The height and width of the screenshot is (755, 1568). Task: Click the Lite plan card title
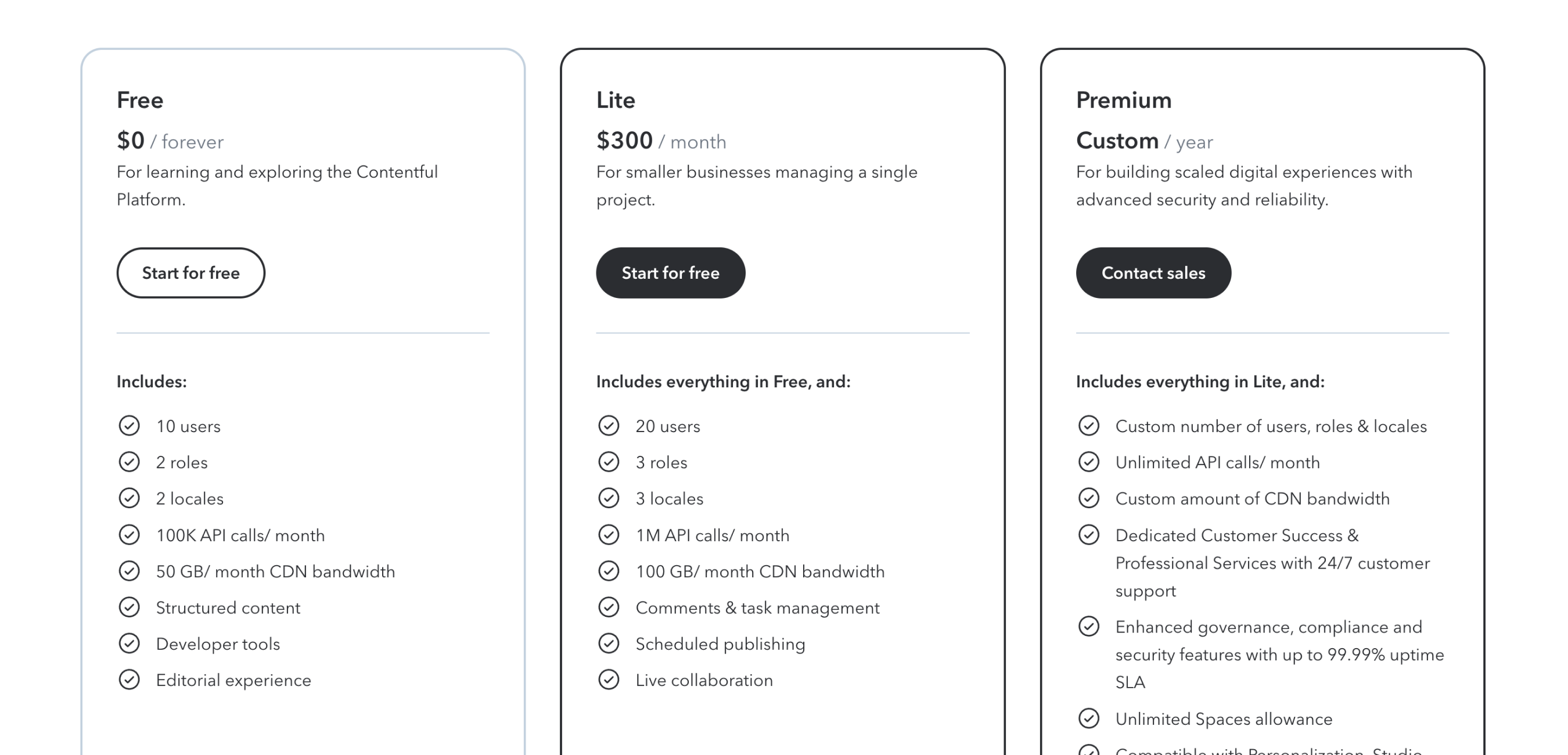[x=615, y=99]
